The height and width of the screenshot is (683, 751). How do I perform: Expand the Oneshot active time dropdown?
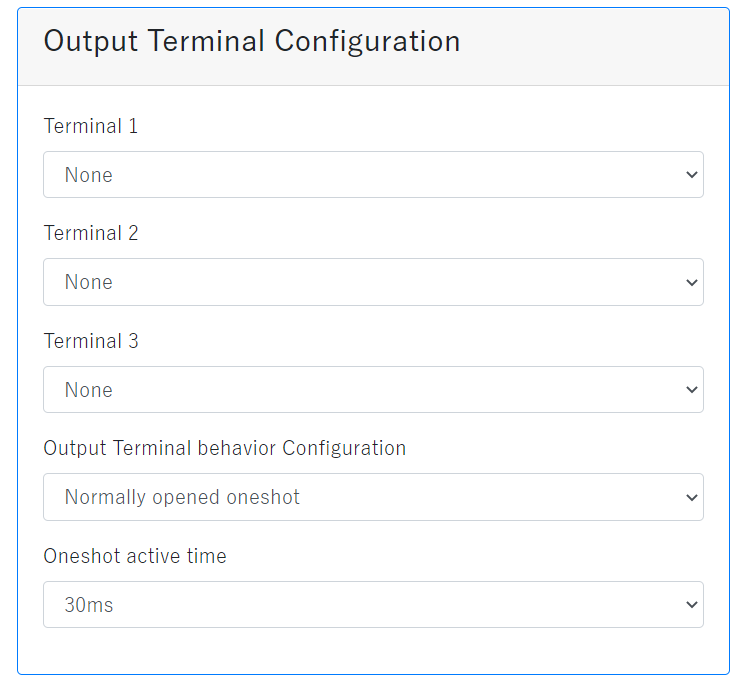pos(373,605)
